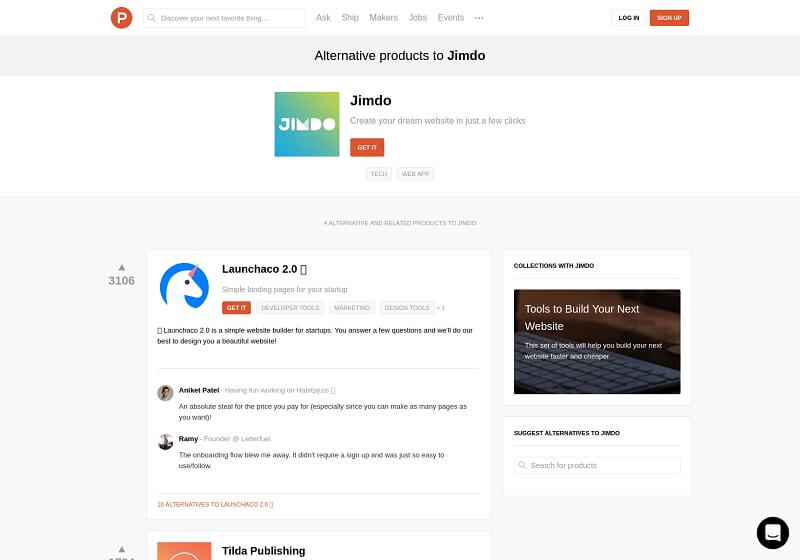Open Ramy's avatar
Image resolution: width=800 pixels, height=560 pixels.
point(165,441)
